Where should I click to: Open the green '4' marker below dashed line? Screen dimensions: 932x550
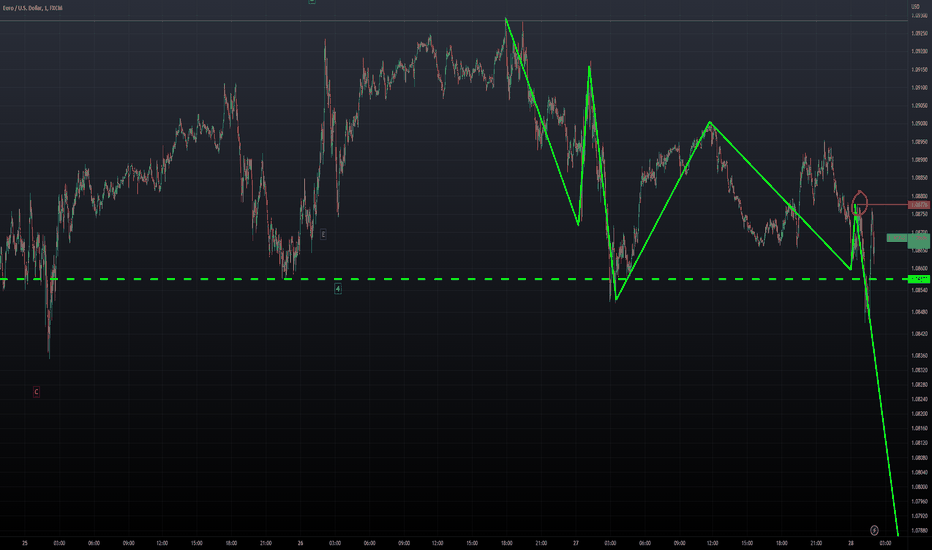[338, 289]
